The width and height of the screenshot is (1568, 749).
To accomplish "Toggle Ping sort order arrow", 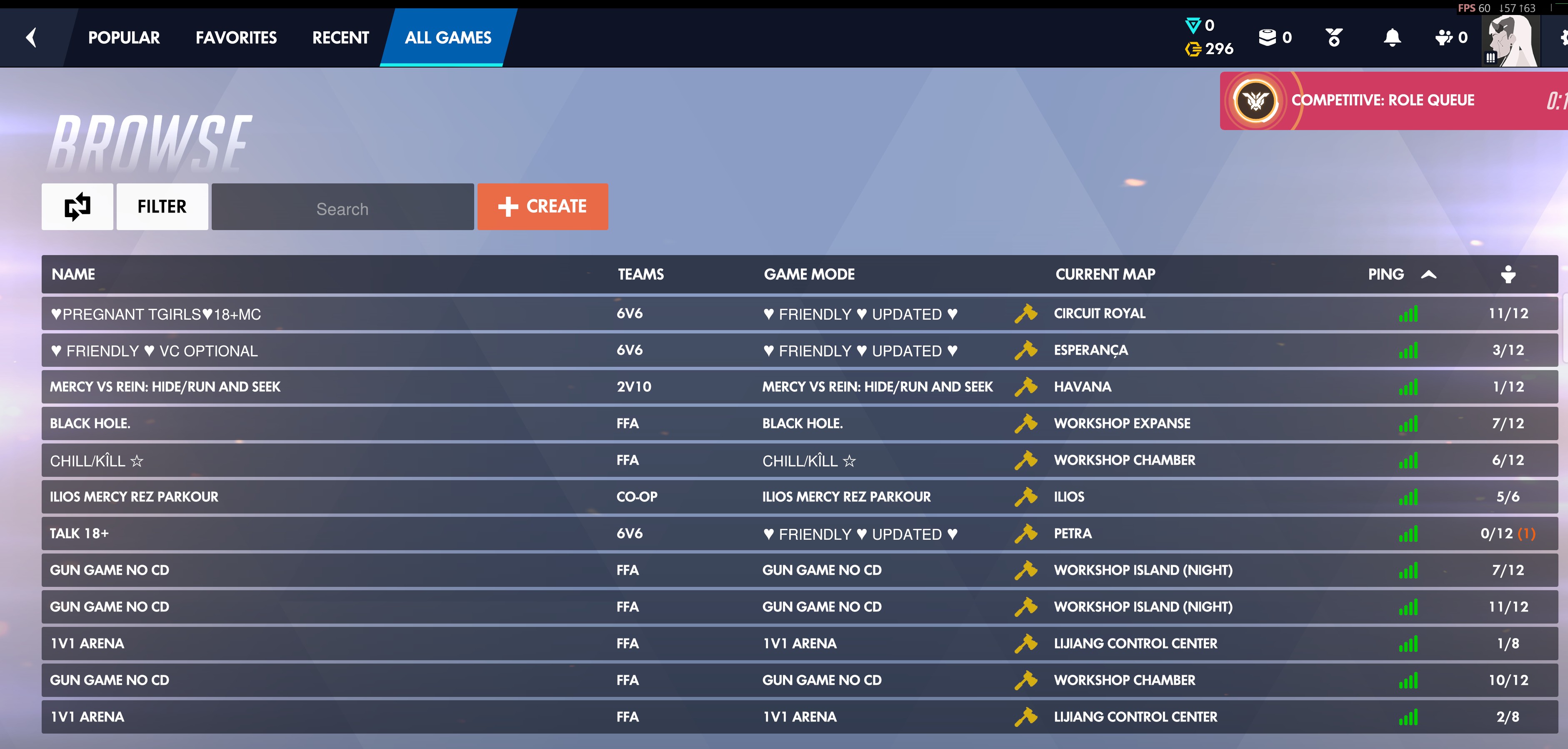I will tap(1428, 275).
